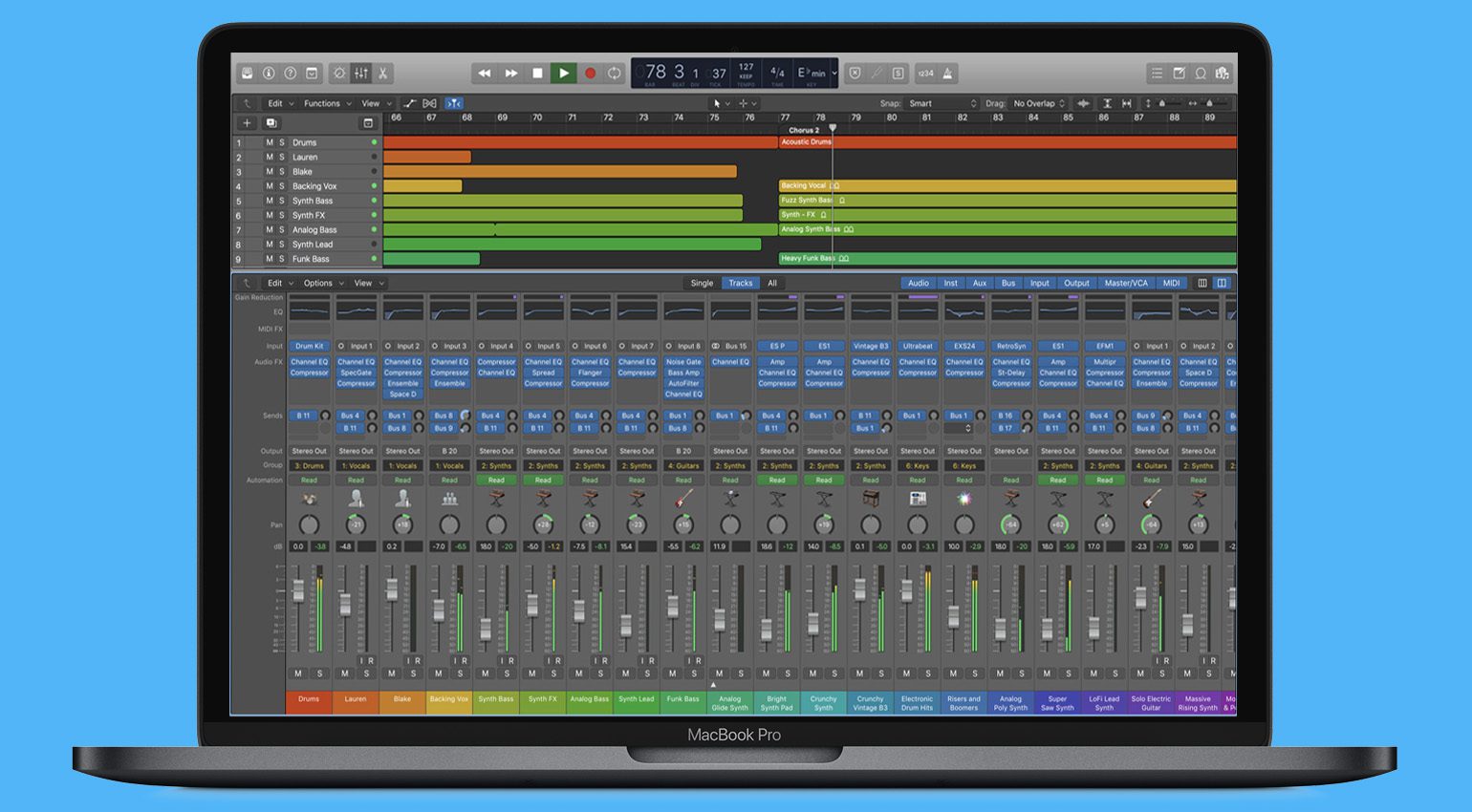
Task: Open the Loop Browser button
Action: pyautogui.click(x=1201, y=74)
